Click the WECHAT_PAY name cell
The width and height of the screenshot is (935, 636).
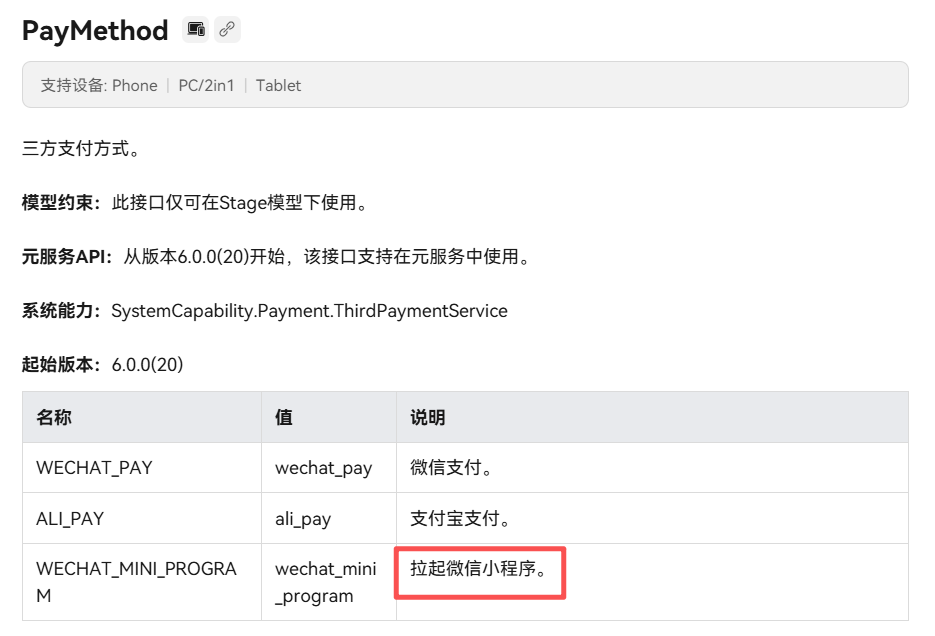click(142, 468)
